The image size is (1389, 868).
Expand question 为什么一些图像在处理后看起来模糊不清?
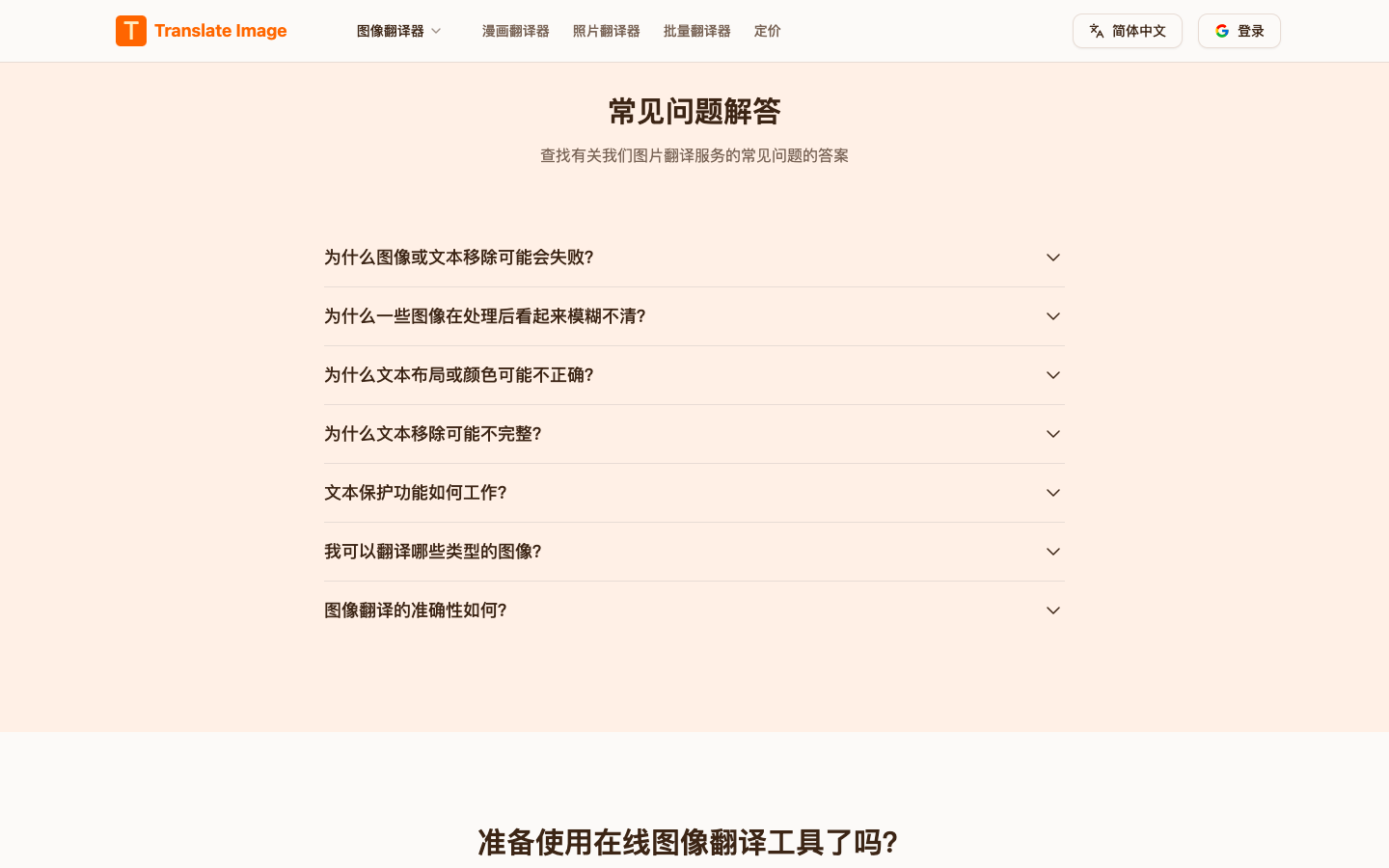[694, 316]
